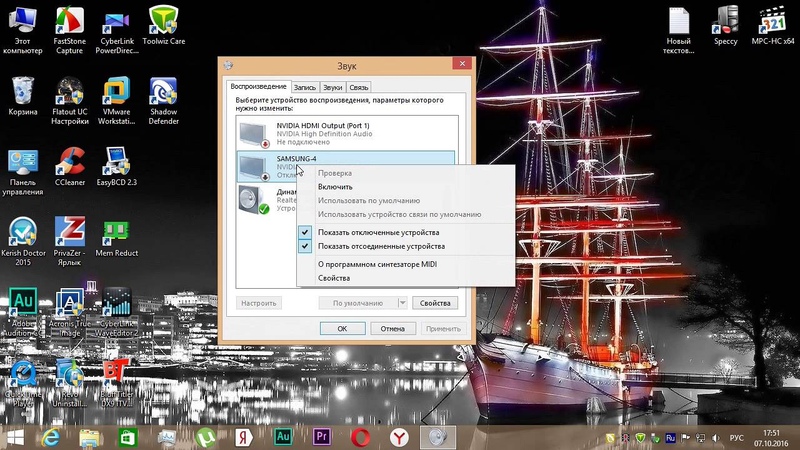Open Панель управления desktop icon
Image resolution: width=800 pixels, height=450 pixels.
pos(22,172)
